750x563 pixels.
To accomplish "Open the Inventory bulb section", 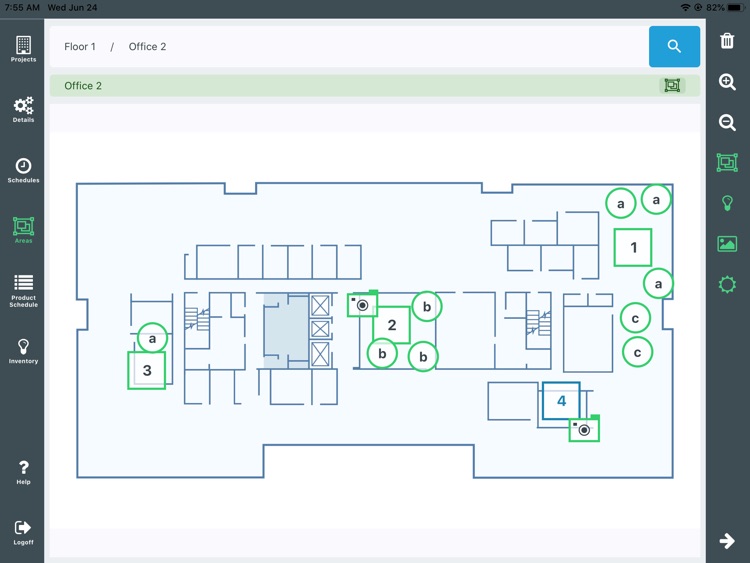I will pos(23,352).
